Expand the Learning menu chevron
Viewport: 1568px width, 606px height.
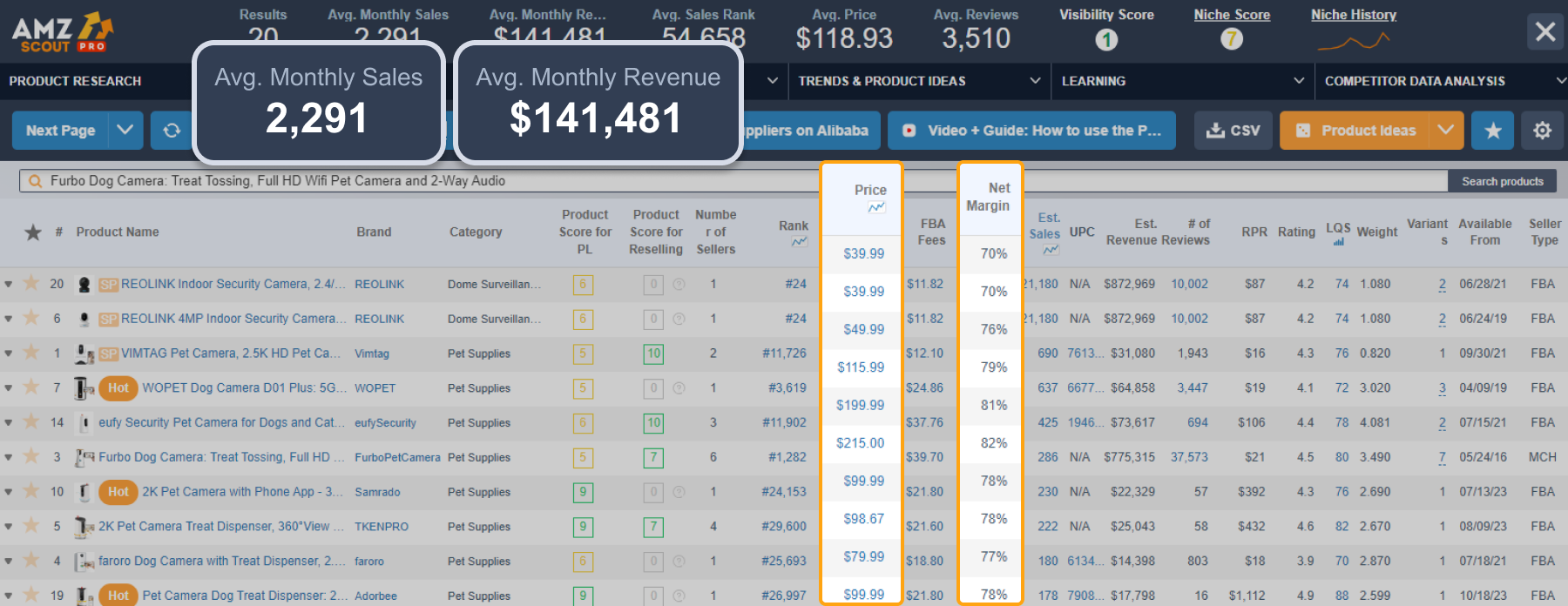1299,80
